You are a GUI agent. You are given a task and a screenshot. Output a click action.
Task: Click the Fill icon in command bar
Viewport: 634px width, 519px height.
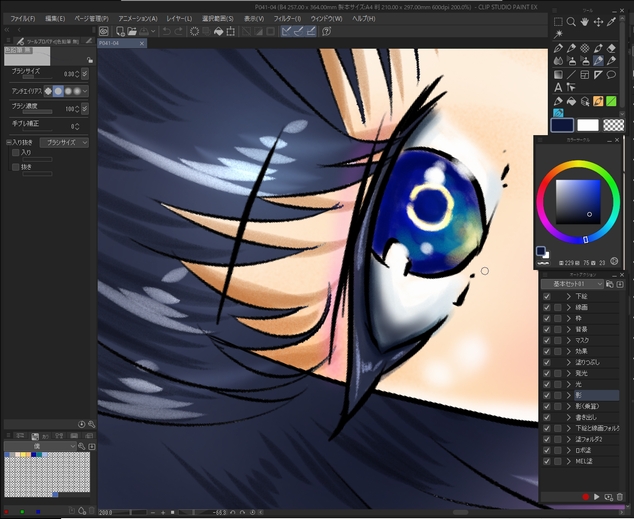pos(218,32)
